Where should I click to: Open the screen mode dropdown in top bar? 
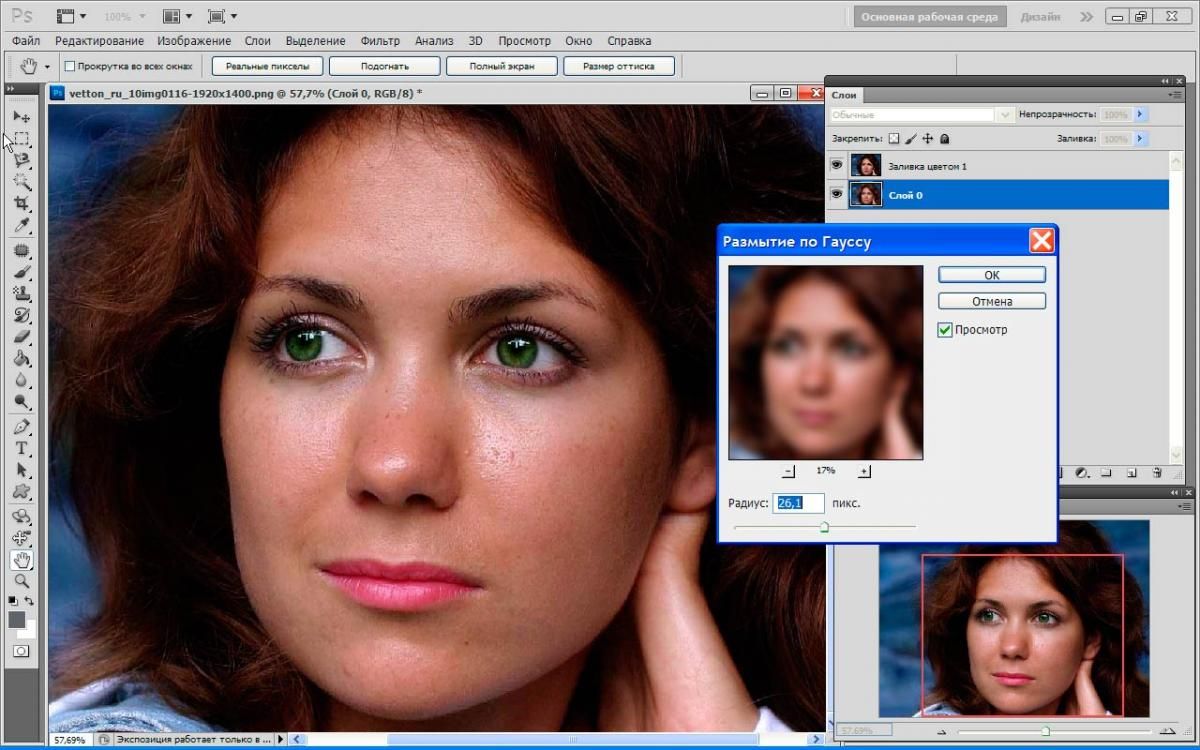[222, 16]
